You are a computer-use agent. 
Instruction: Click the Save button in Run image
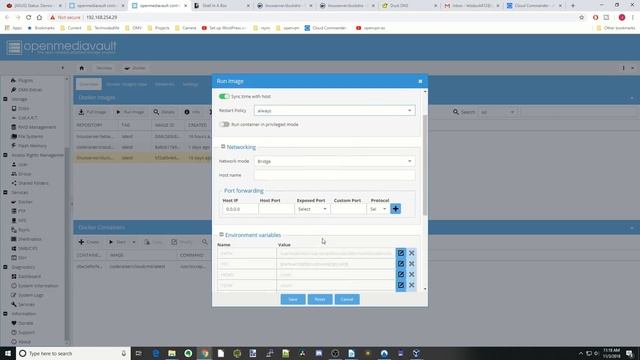(x=293, y=299)
